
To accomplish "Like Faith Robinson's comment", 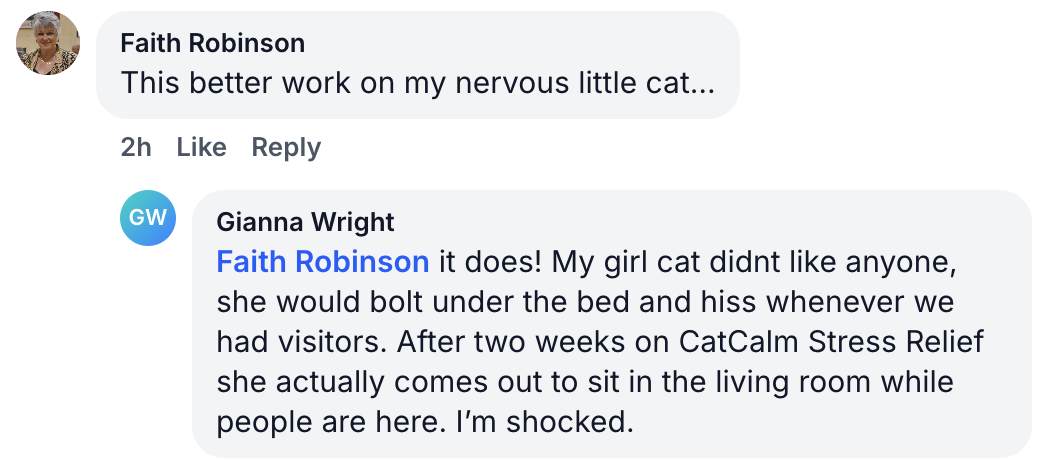I will pyautogui.click(x=201, y=148).
